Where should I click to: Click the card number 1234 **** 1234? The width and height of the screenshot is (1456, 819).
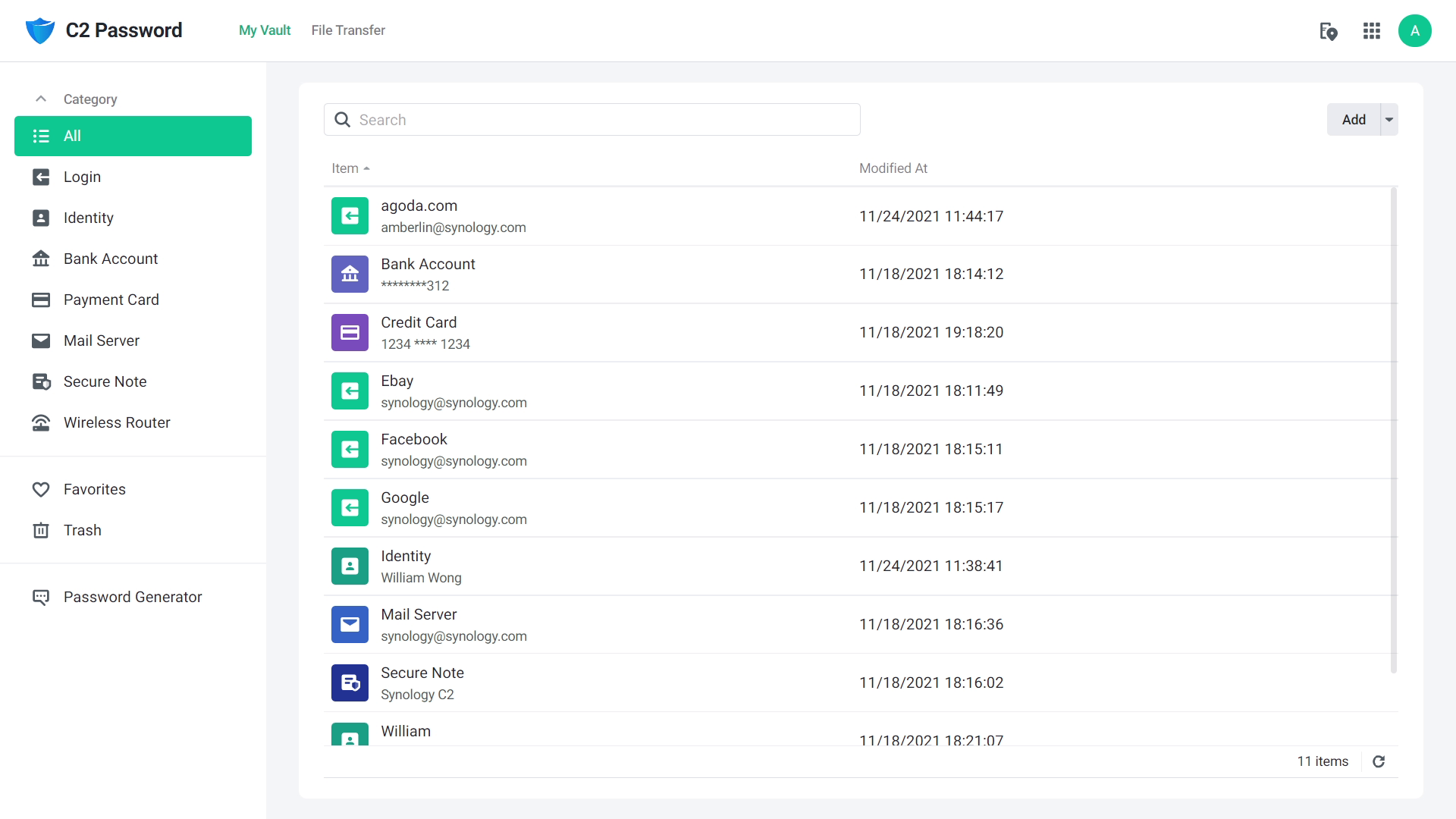(425, 344)
